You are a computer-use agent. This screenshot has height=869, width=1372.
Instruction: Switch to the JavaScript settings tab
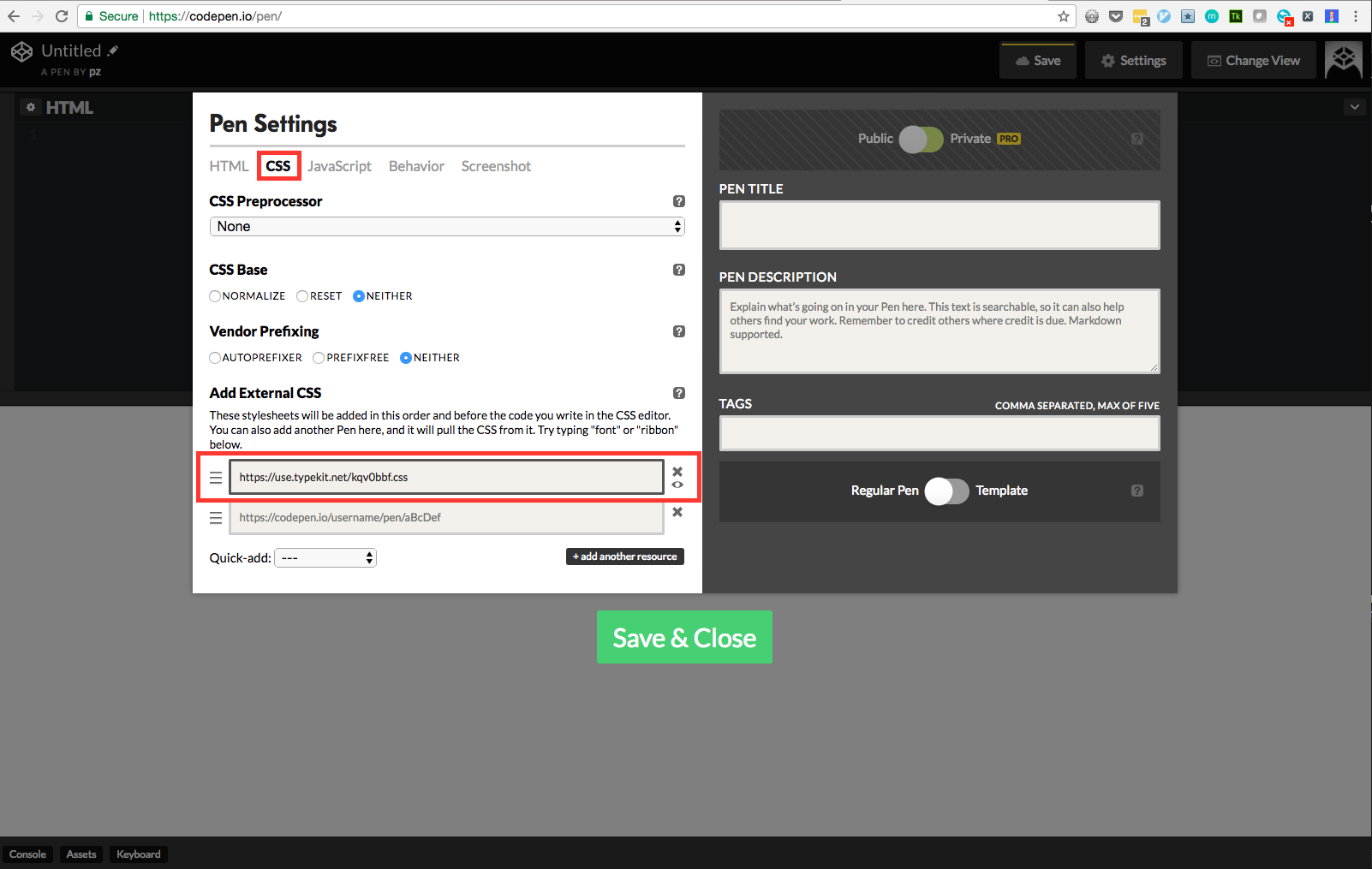(x=339, y=166)
